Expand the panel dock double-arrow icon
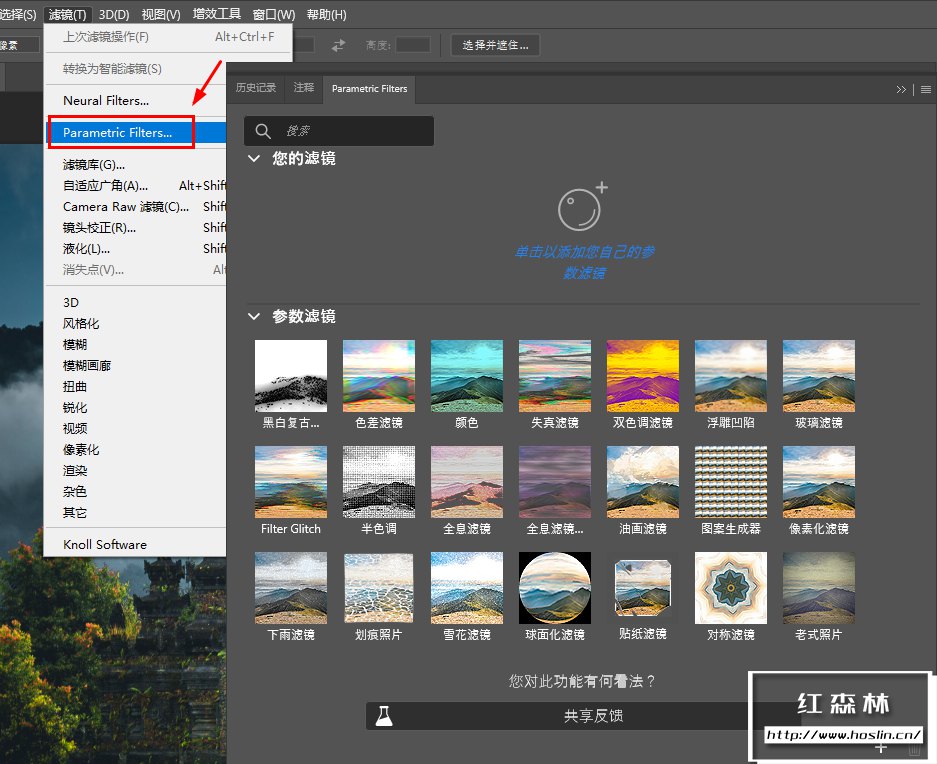Image resolution: width=937 pixels, height=764 pixels. [901, 90]
